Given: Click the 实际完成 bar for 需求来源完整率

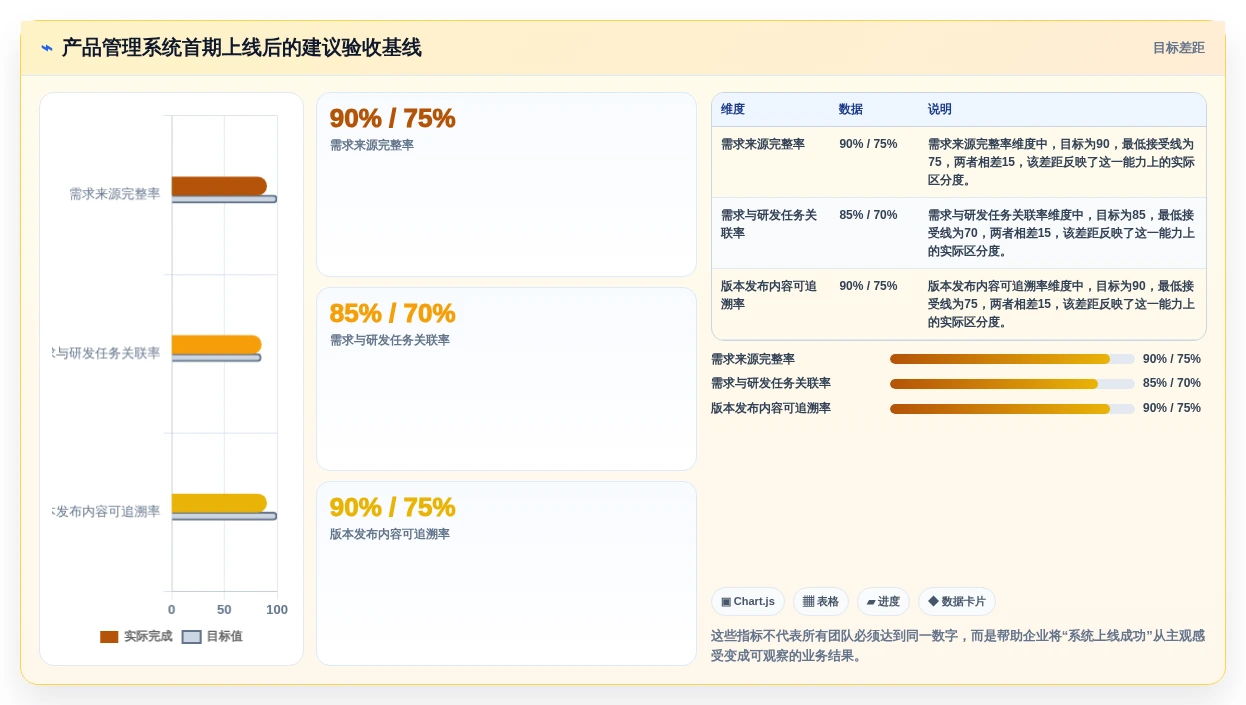Looking at the screenshot, I should [219, 186].
